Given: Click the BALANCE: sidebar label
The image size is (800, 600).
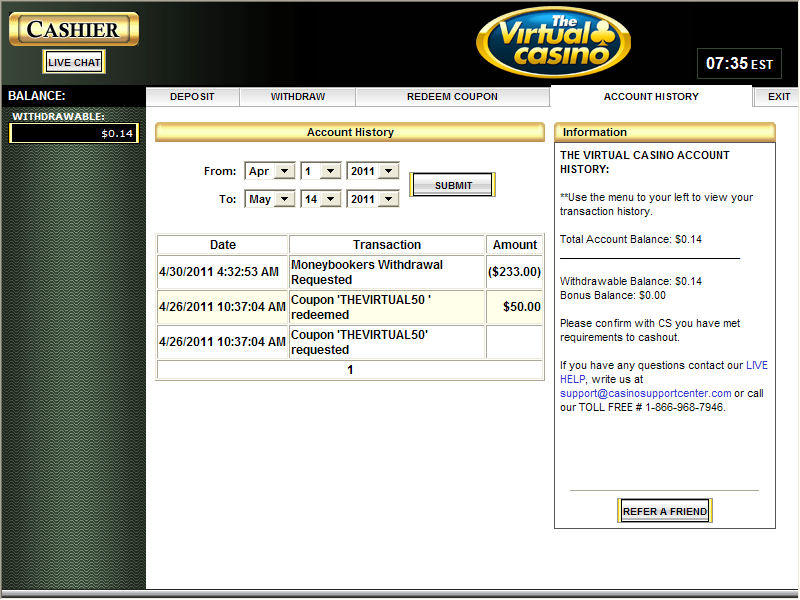Looking at the screenshot, I should pyautogui.click(x=37, y=96).
